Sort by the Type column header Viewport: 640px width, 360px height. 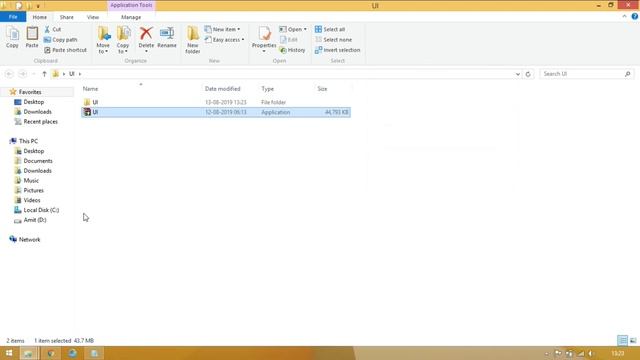pos(267,89)
